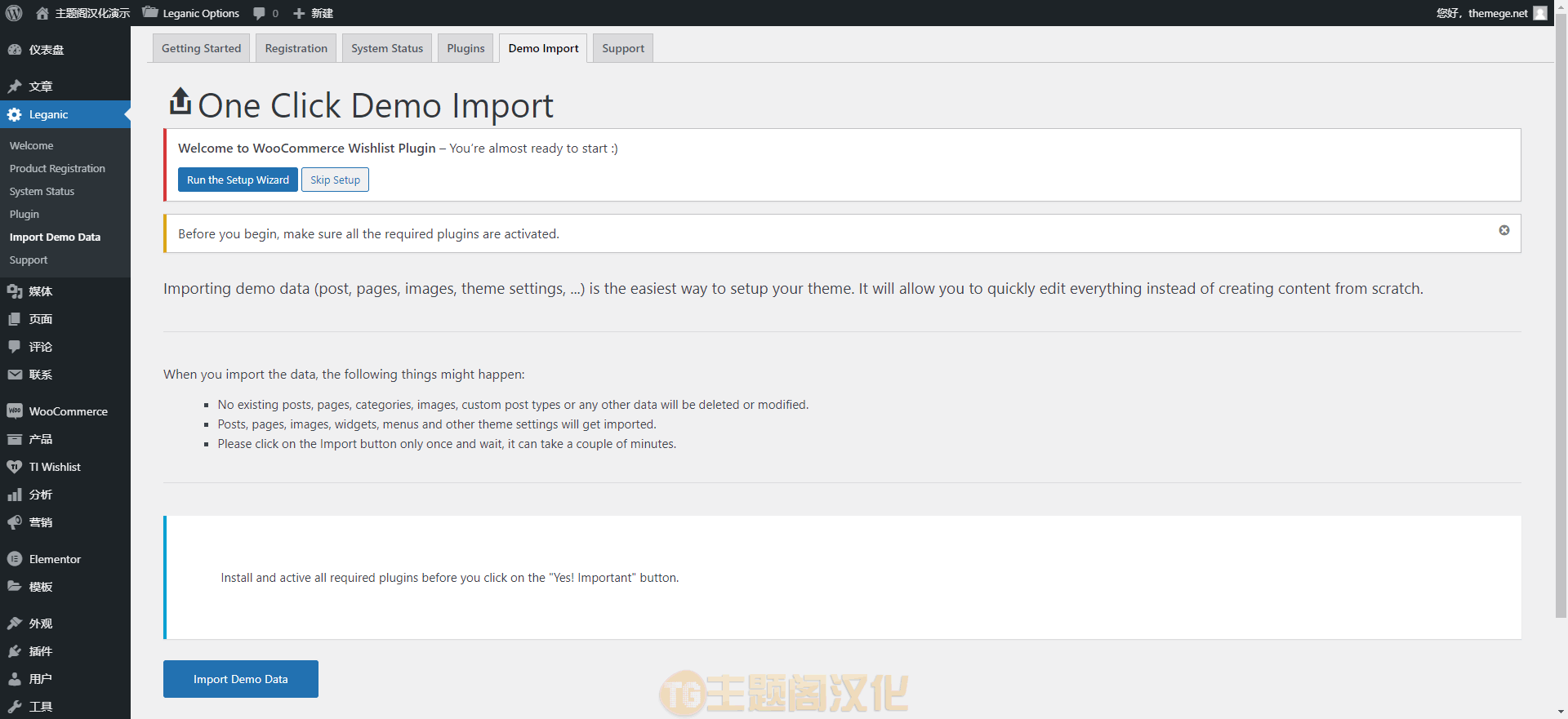Viewport: 1568px width, 719px height.
Task: Open Support submenu item
Action: click(29, 260)
